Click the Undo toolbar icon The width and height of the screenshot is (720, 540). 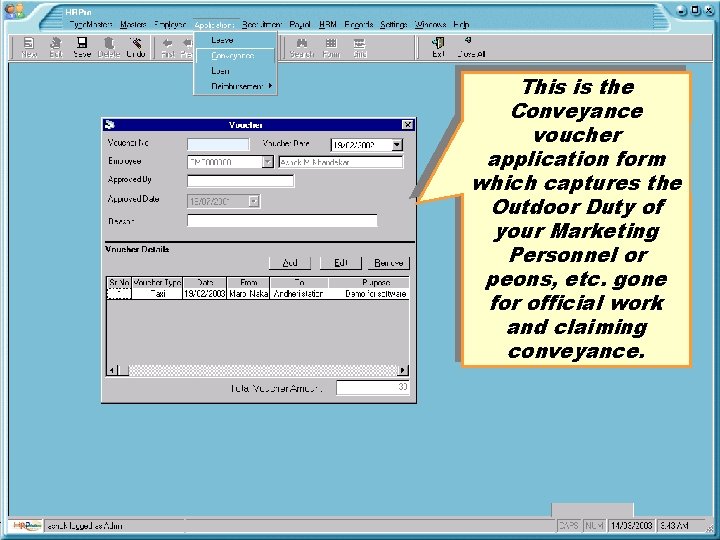135,47
